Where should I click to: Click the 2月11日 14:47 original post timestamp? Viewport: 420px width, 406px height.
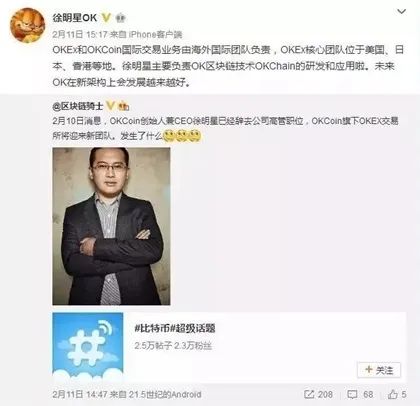(x=80, y=395)
